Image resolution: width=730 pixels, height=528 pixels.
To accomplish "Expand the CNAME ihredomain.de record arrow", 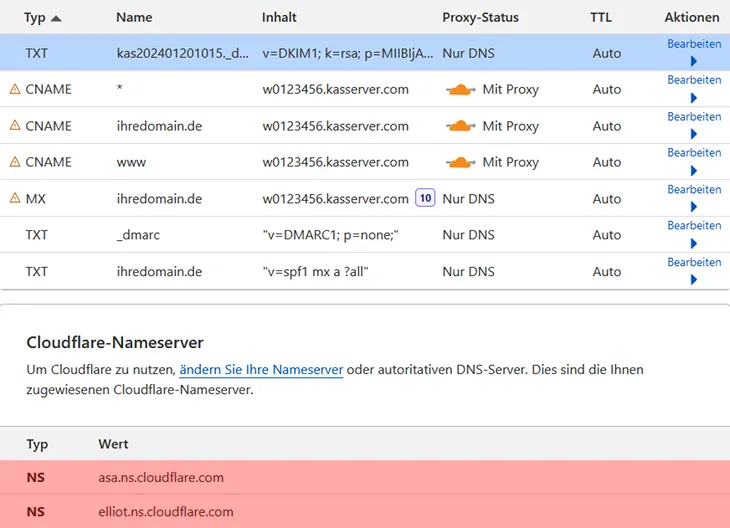I will [x=694, y=134].
